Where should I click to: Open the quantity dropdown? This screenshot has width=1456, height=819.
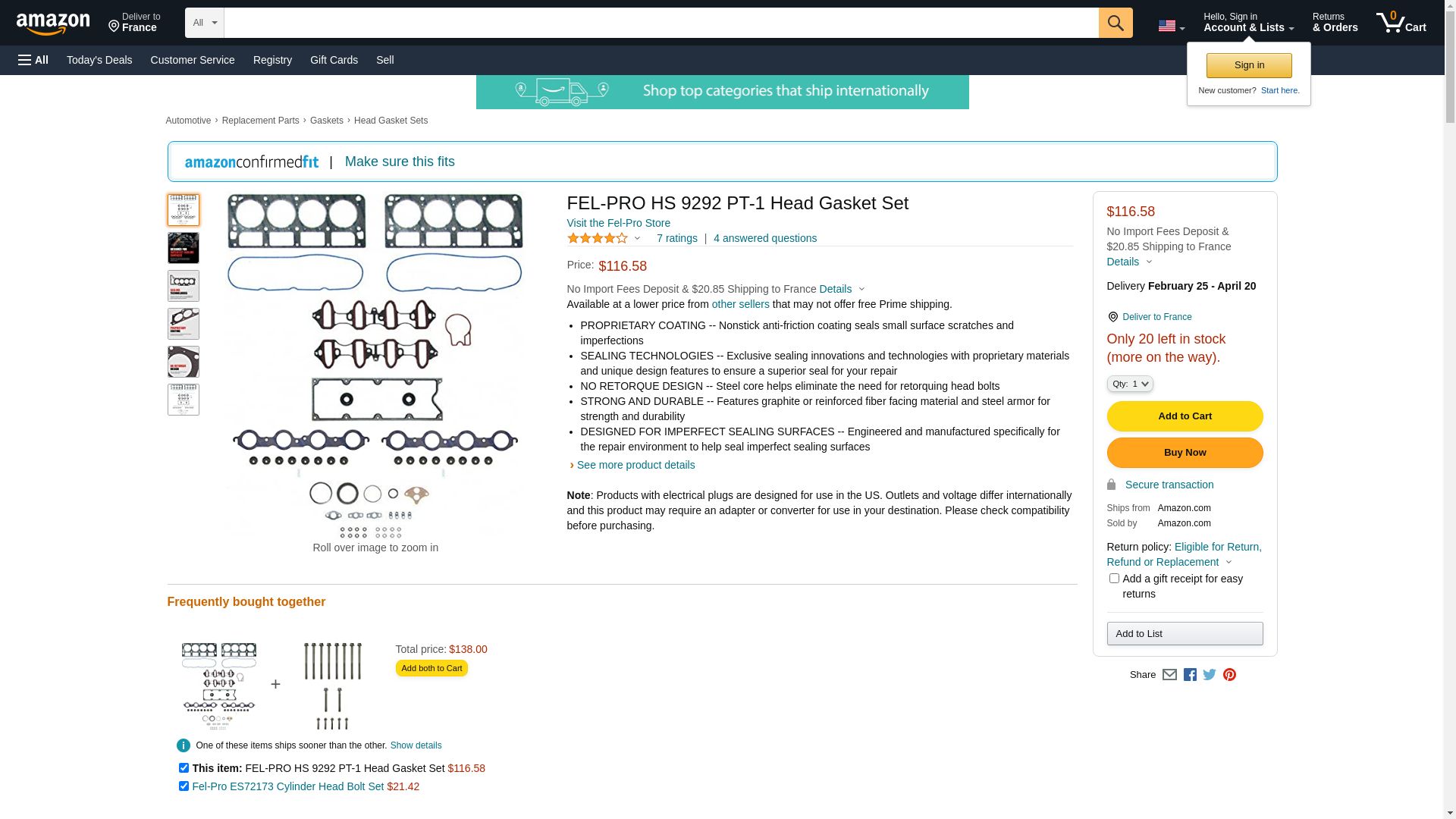[1130, 384]
